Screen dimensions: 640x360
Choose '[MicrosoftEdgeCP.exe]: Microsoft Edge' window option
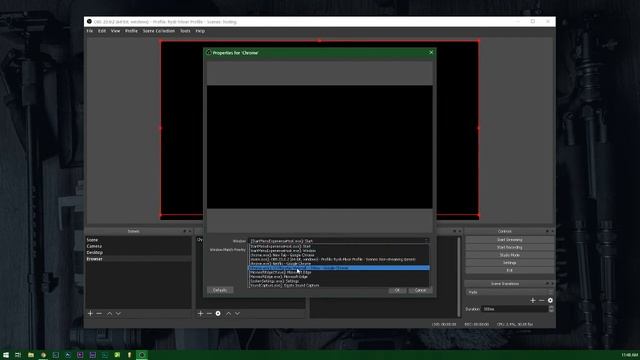point(339,272)
